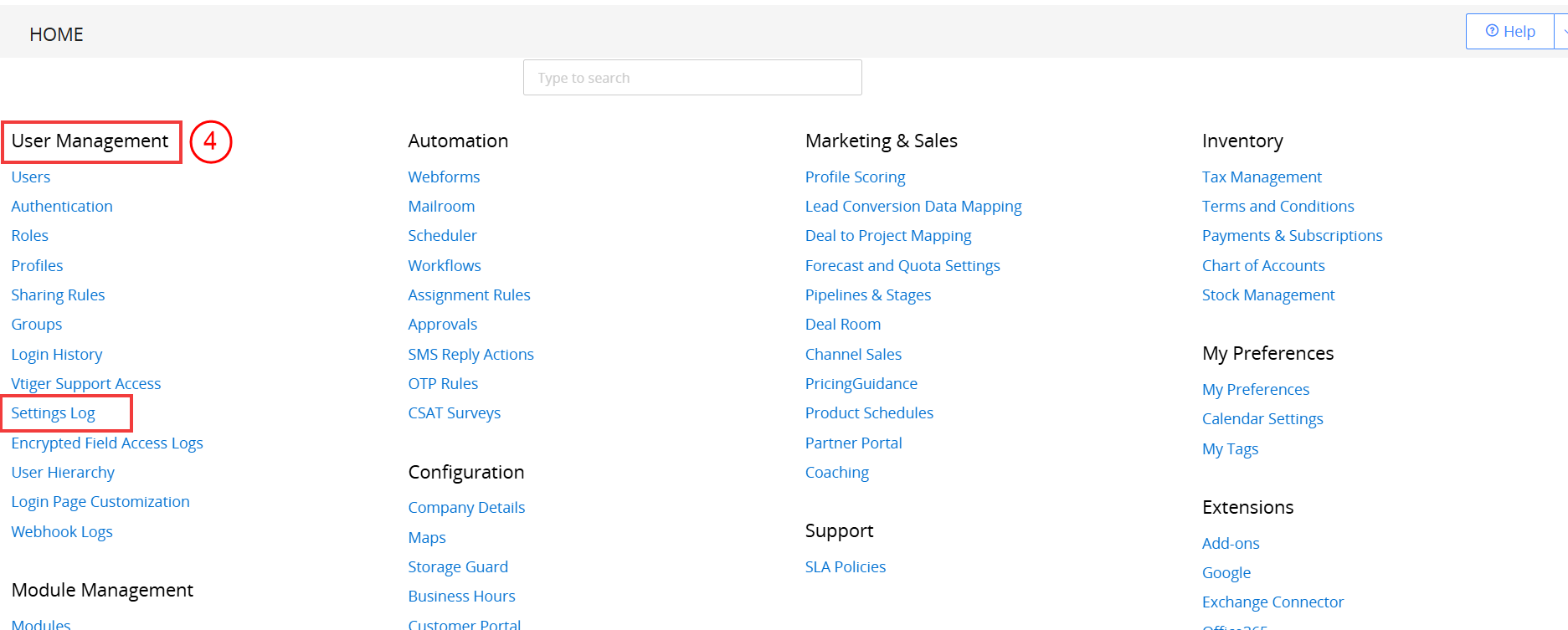Screen dimensions: 1568x630
Task: Open SLA Policies under Support
Action: 845,567
